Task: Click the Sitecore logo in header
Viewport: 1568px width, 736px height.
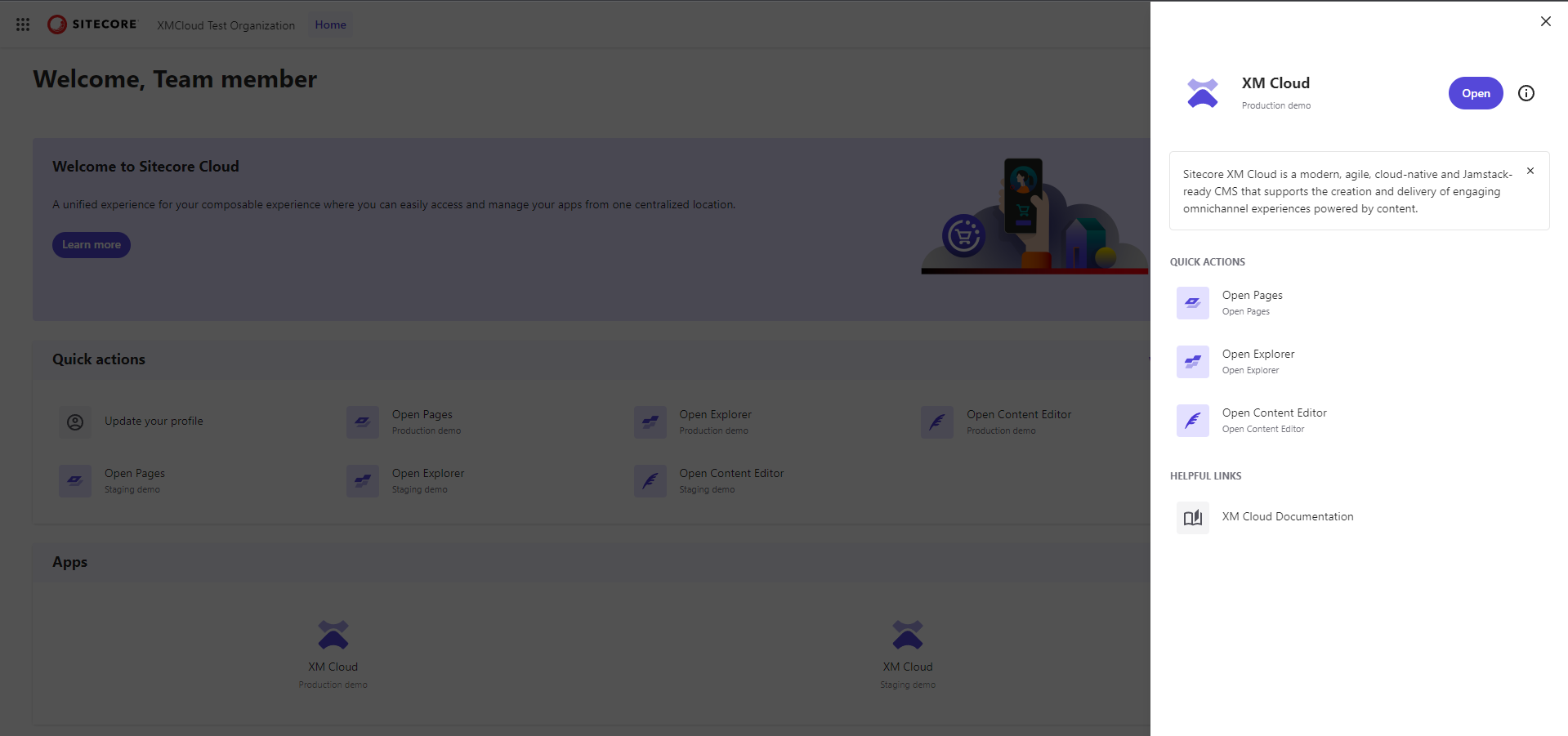Action: click(x=92, y=25)
